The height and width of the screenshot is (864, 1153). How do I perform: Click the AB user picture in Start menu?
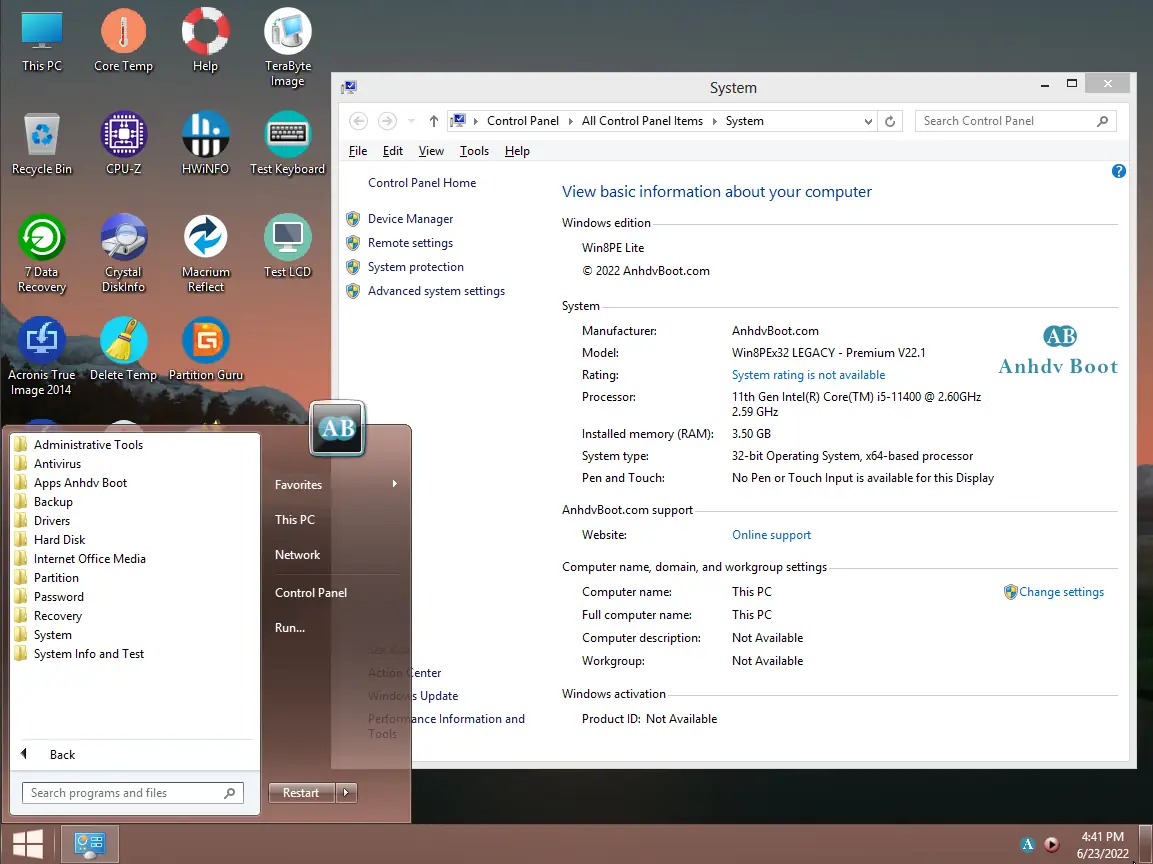tap(338, 429)
